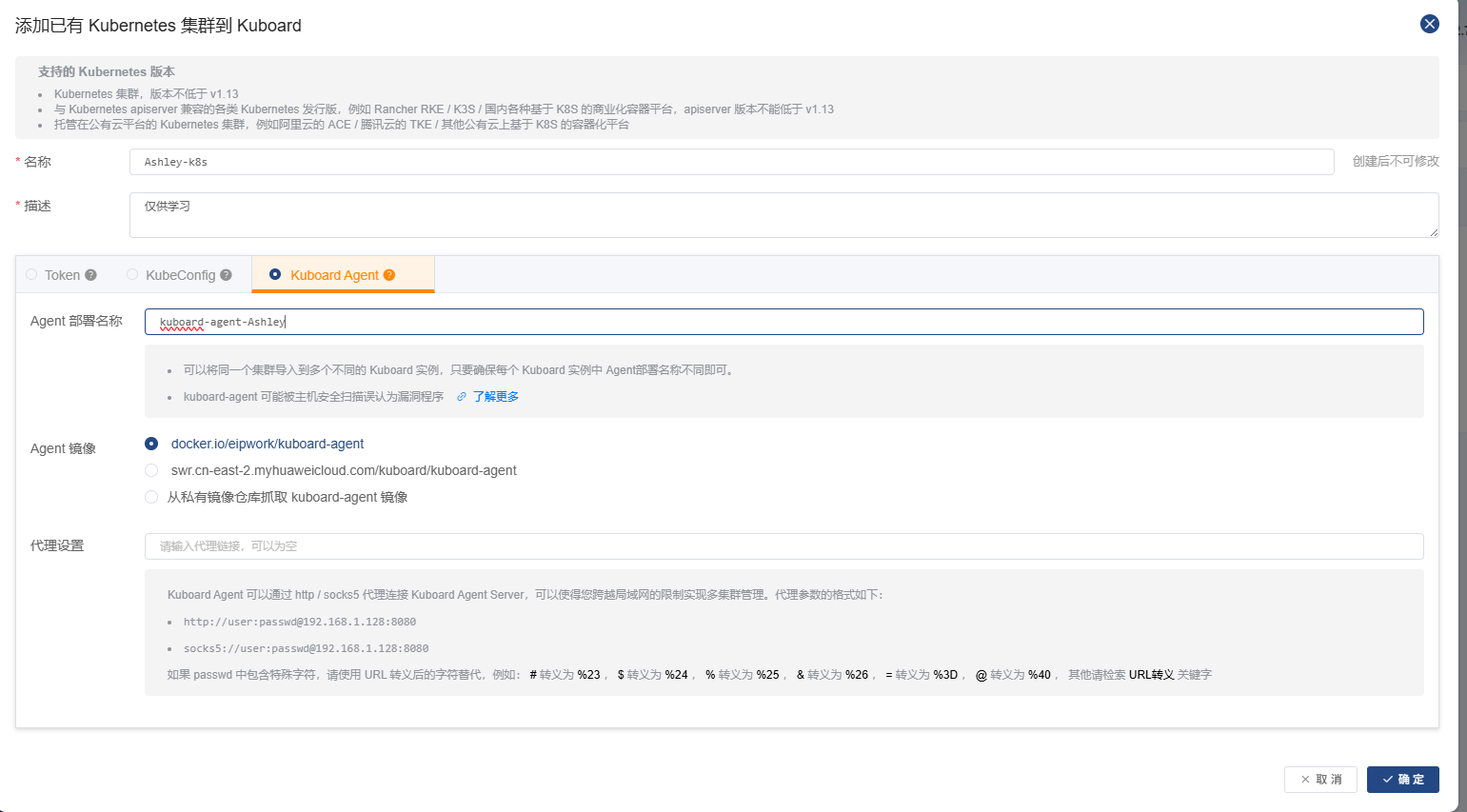1467x812 pixels.
Task: Focus the 描述 textarea containing 仅供学习
Action: 783,215
